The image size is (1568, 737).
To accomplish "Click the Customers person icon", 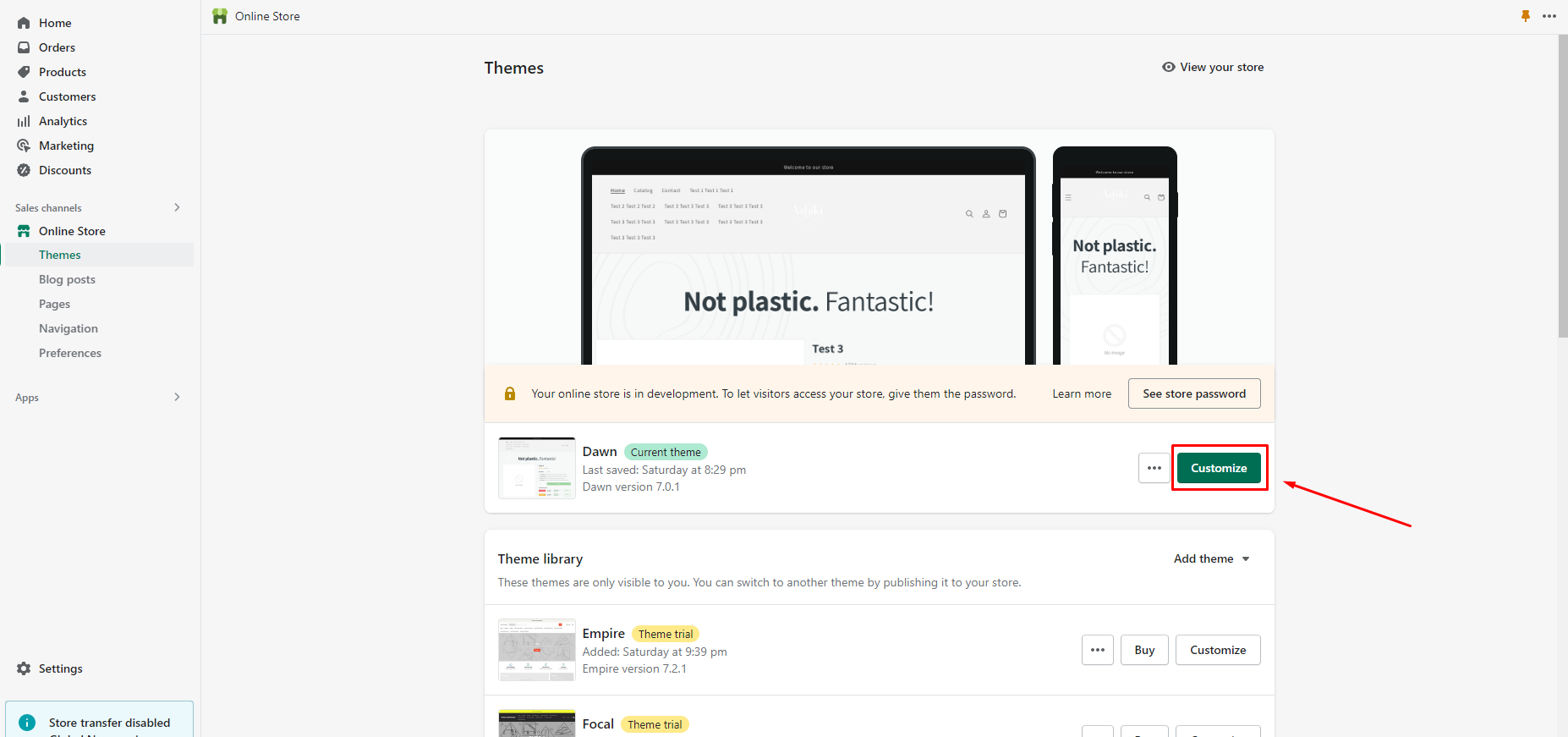I will (24, 96).
